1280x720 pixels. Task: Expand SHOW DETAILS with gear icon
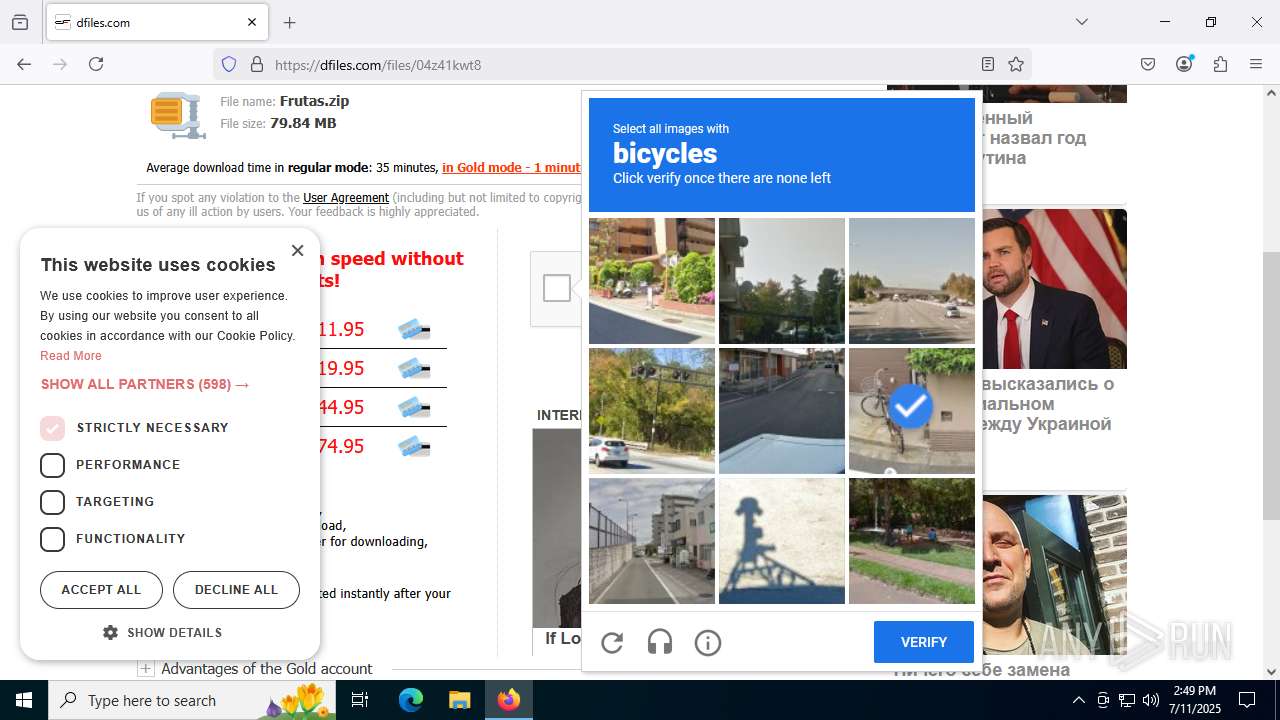tap(162, 633)
